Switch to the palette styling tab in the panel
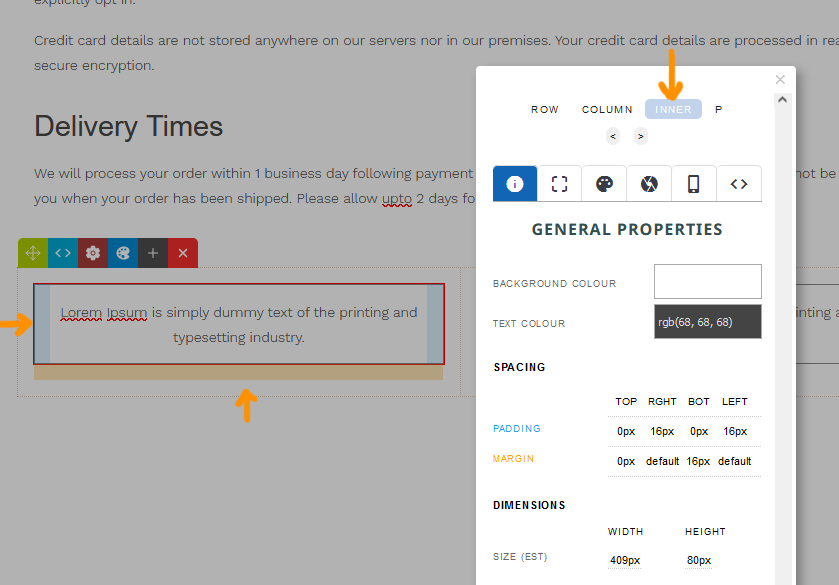Image resolution: width=839 pixels, height=585 pixels. point(604,184)
